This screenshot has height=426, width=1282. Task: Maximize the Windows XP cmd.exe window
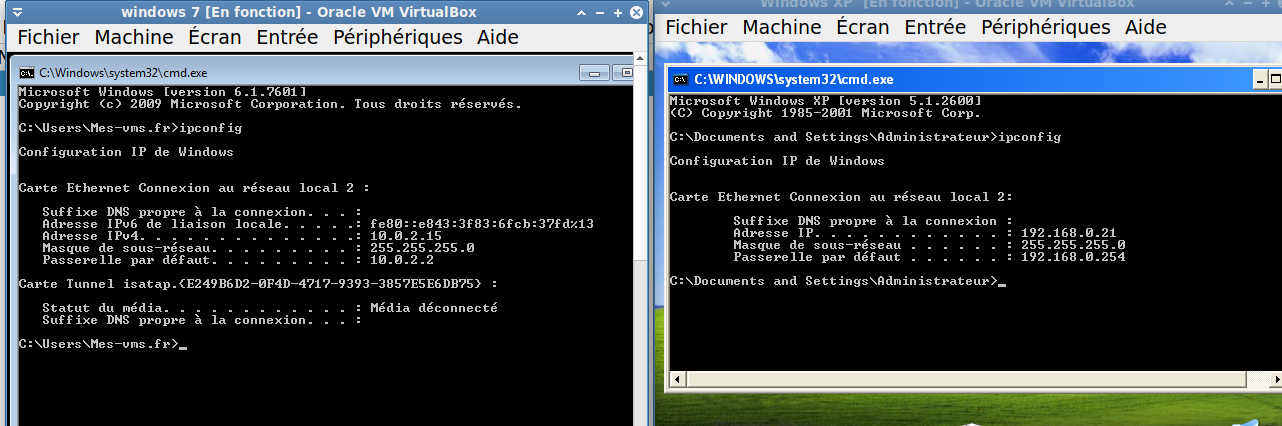click(x=1277, y=79)
